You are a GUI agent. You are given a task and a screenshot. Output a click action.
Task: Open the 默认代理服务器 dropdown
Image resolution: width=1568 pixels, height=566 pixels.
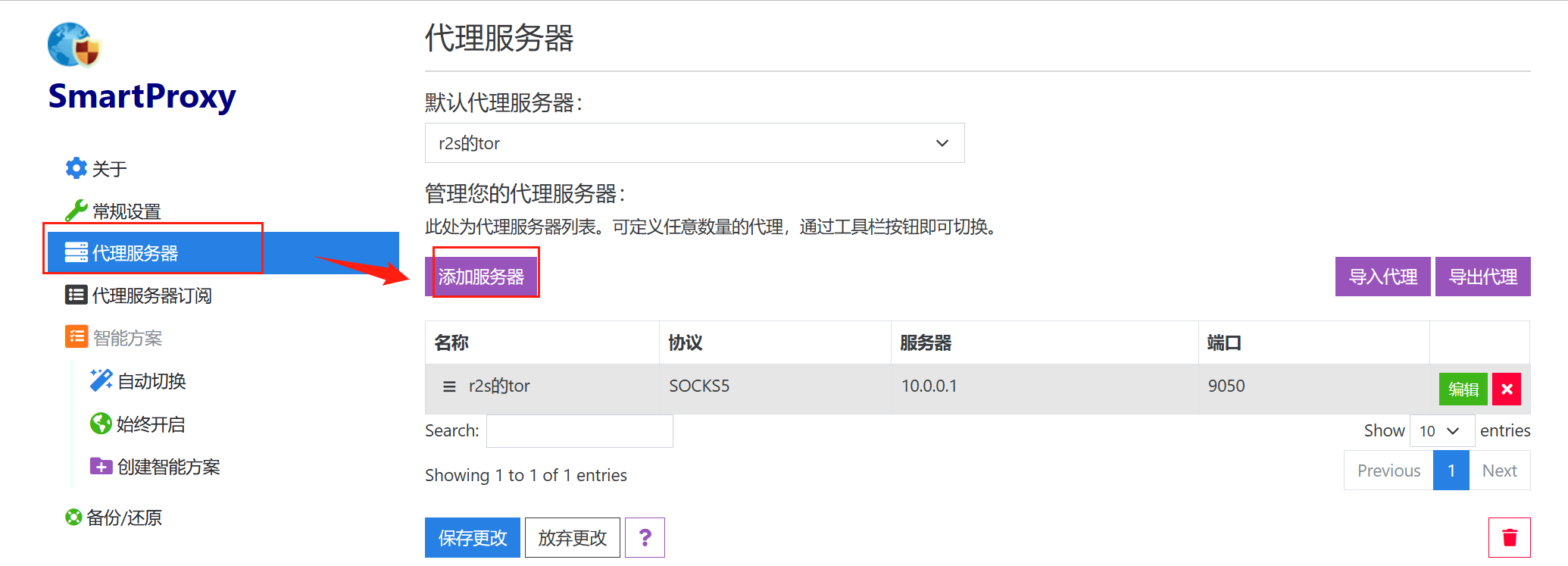(x=695, y=142)
